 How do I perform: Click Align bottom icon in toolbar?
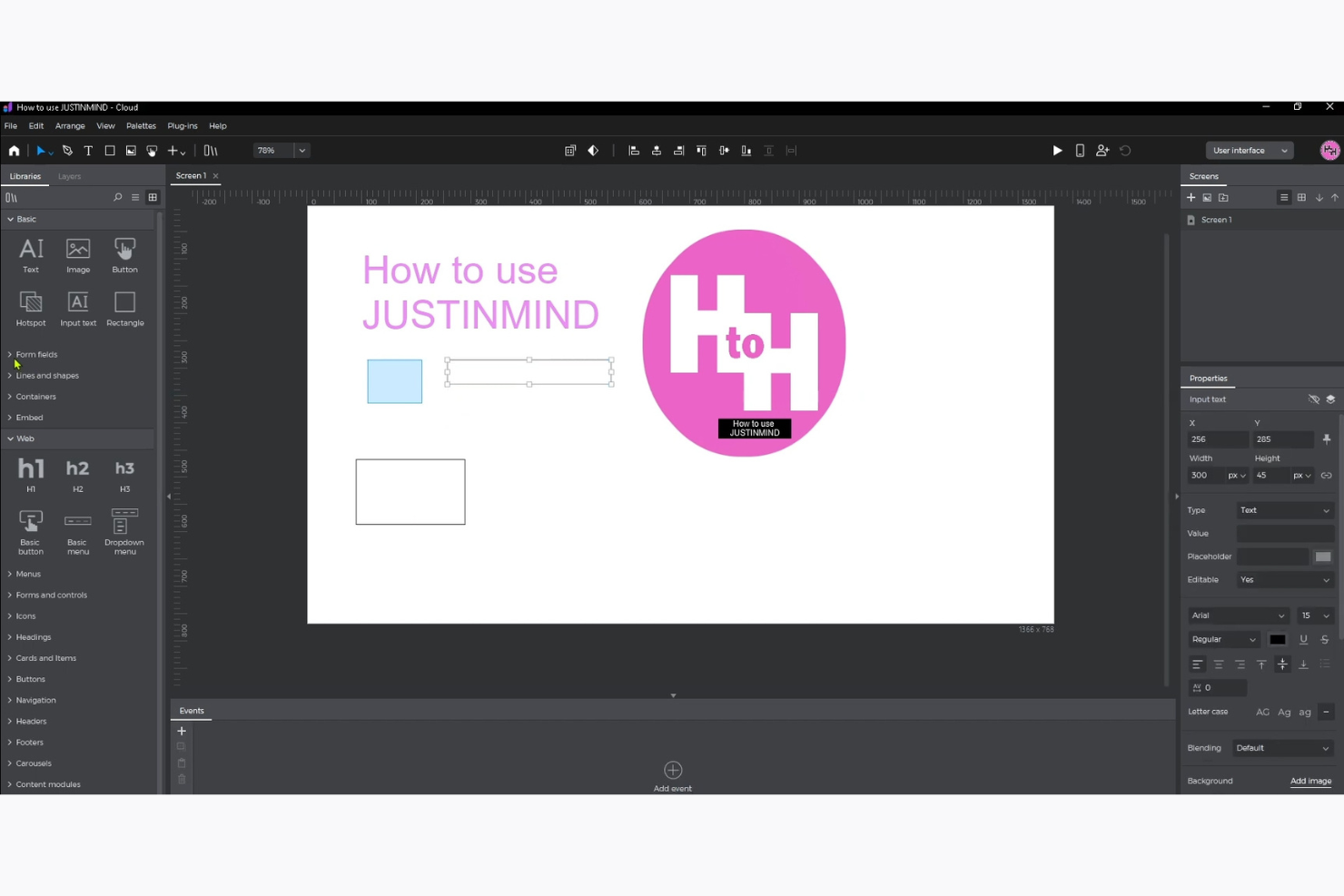click(x=746, y=151)
